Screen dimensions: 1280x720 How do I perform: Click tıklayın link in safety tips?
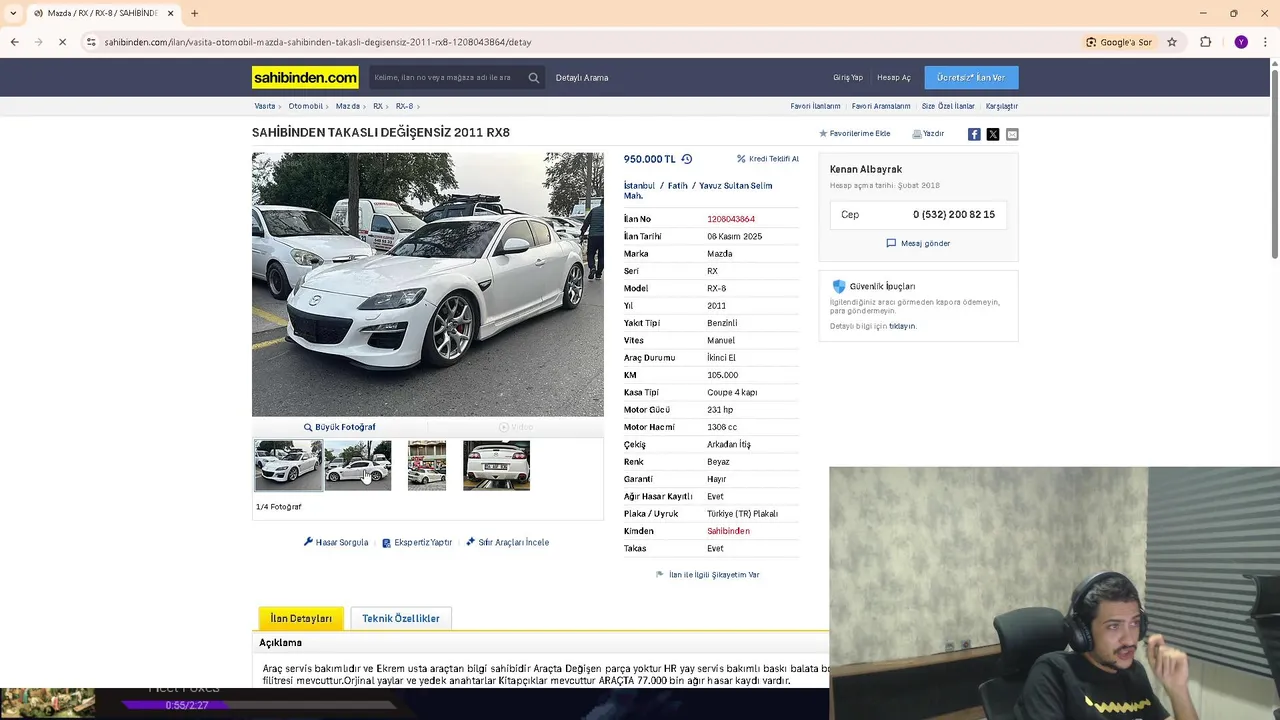[902, 326]
